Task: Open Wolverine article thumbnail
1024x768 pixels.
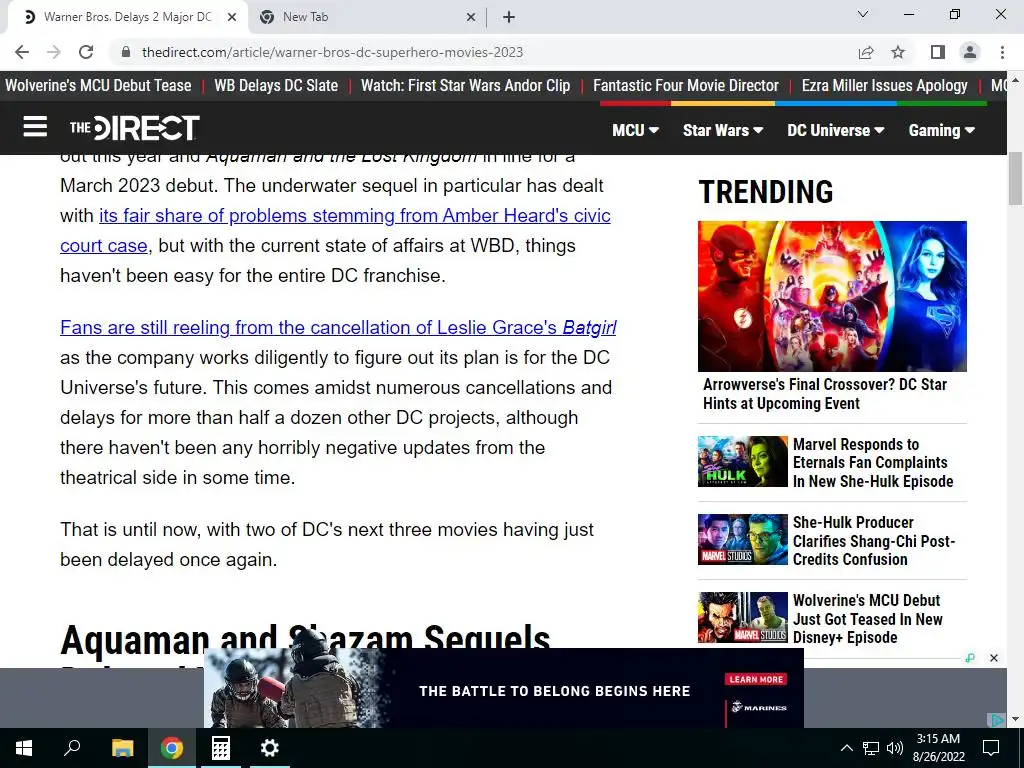Action: tap(743, 617)
